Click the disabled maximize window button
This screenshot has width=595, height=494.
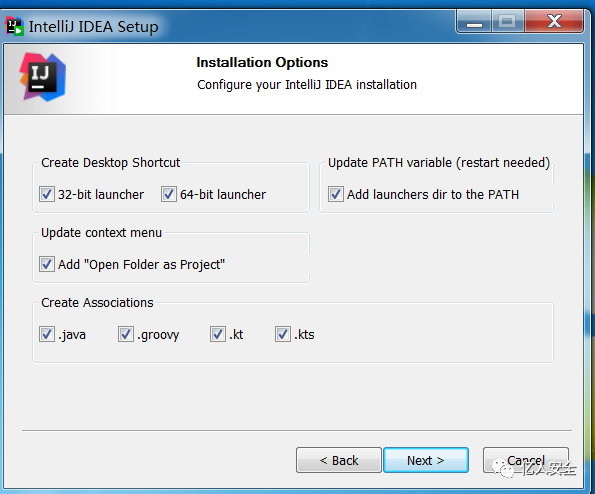(x=507, y=21)
